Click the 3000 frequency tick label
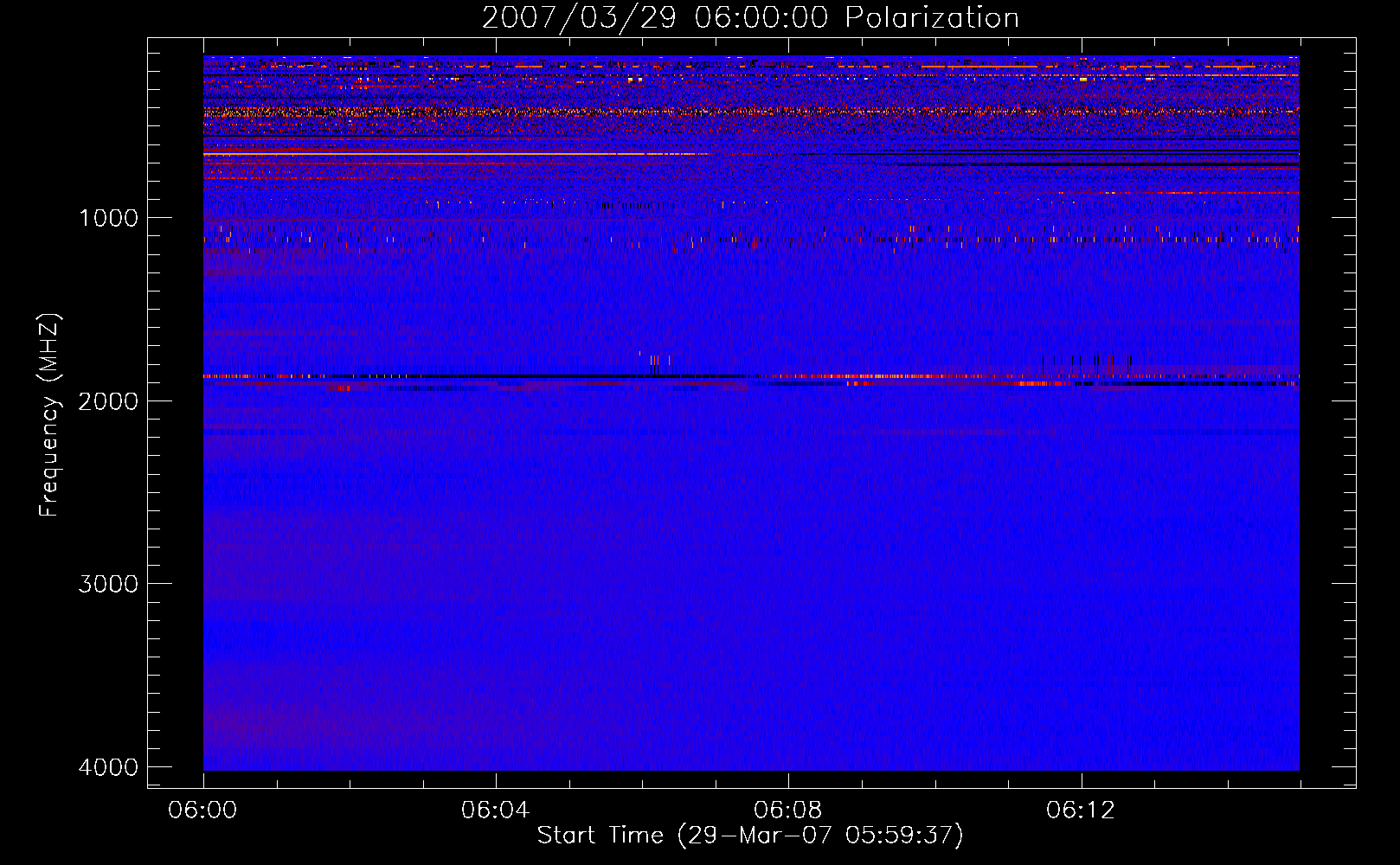The width and height of the screenshot is (1400, 865). [108, 584]
